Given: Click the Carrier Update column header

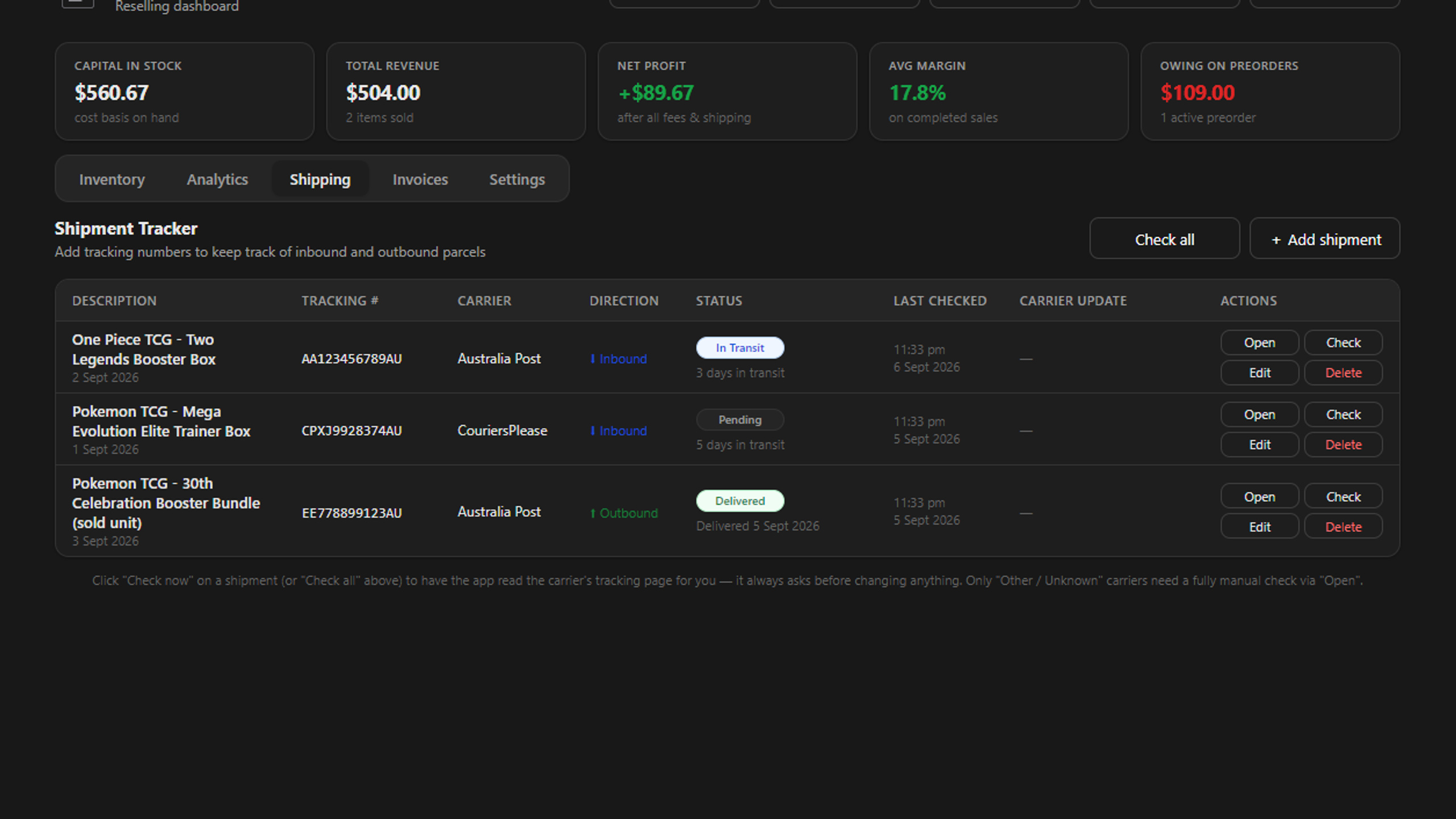Looking at the screenshot, I should pos(1073,301).
